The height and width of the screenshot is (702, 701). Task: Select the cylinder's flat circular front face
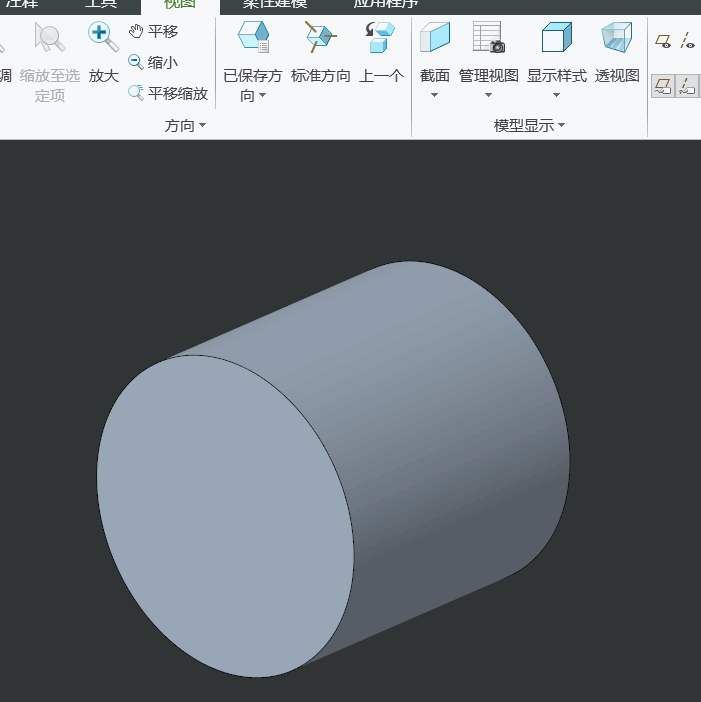pos(224,515)
